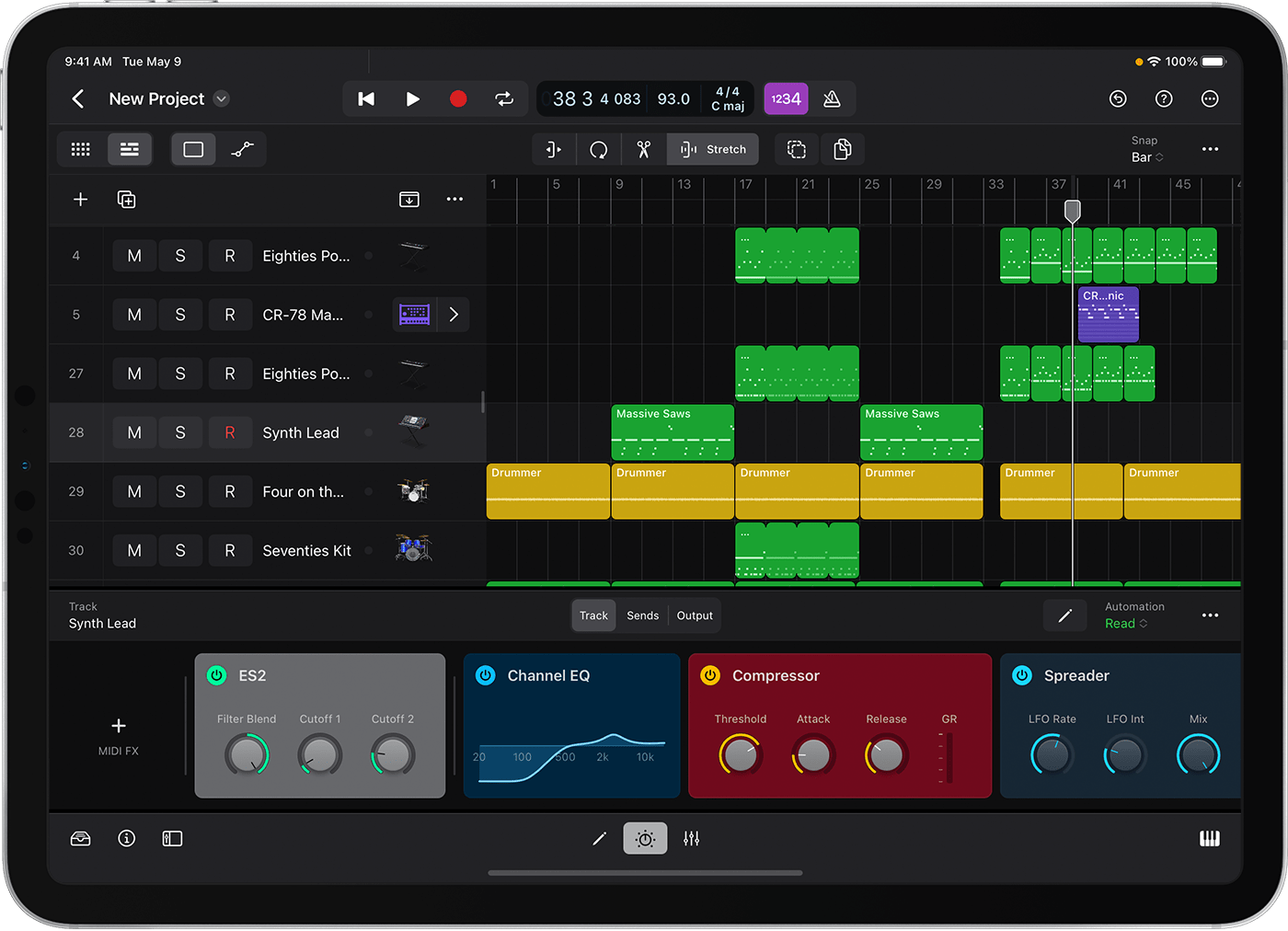Open the New Project title dropdown
Image resolution: width=1288 pixels, height=931 pixels.
pos(221,98)
